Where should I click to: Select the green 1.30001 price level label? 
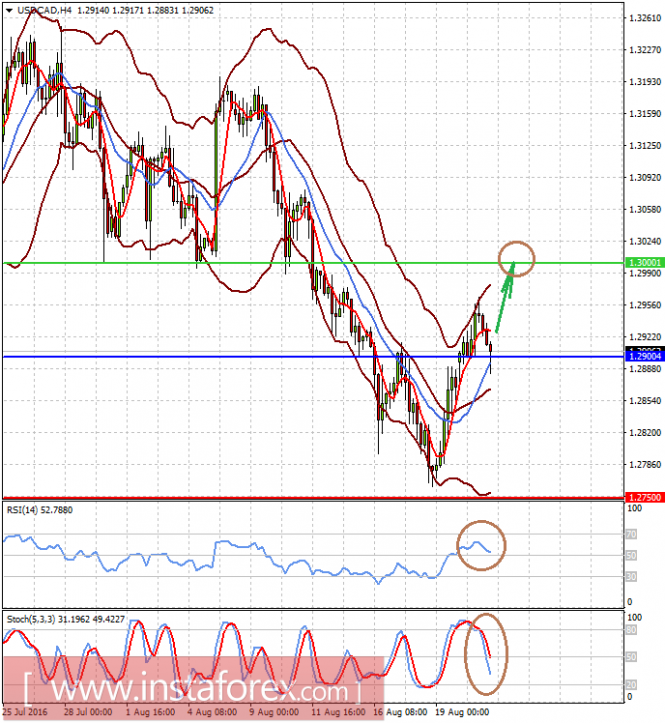pos(645,262)
